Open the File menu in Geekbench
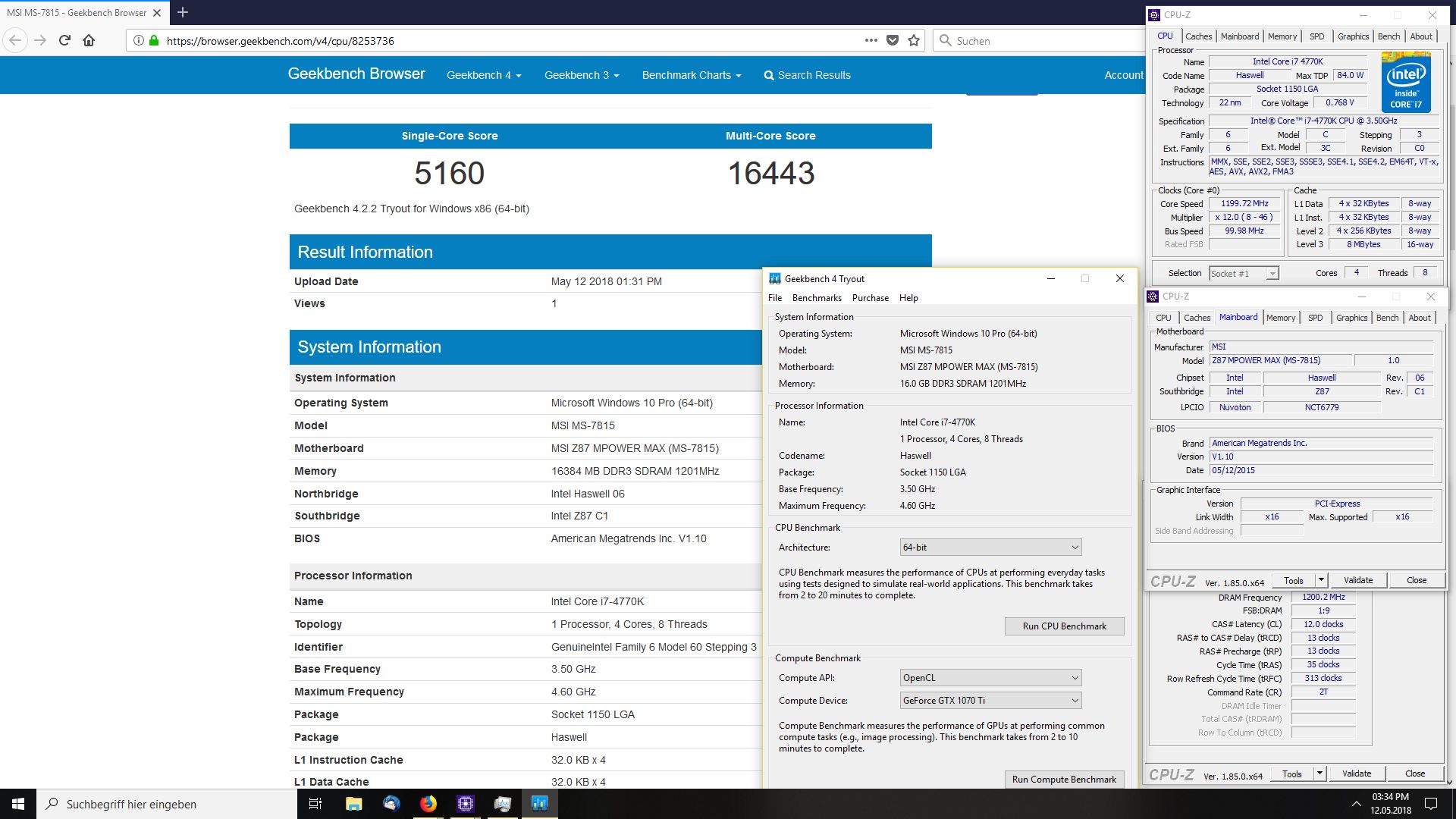 click(775, 297)
